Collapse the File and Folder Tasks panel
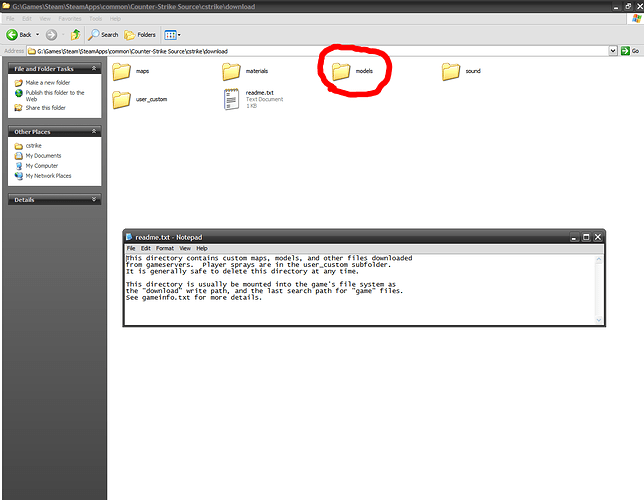Image resolution: width=644 pixels, height=500 pixels. click(94, 68)
